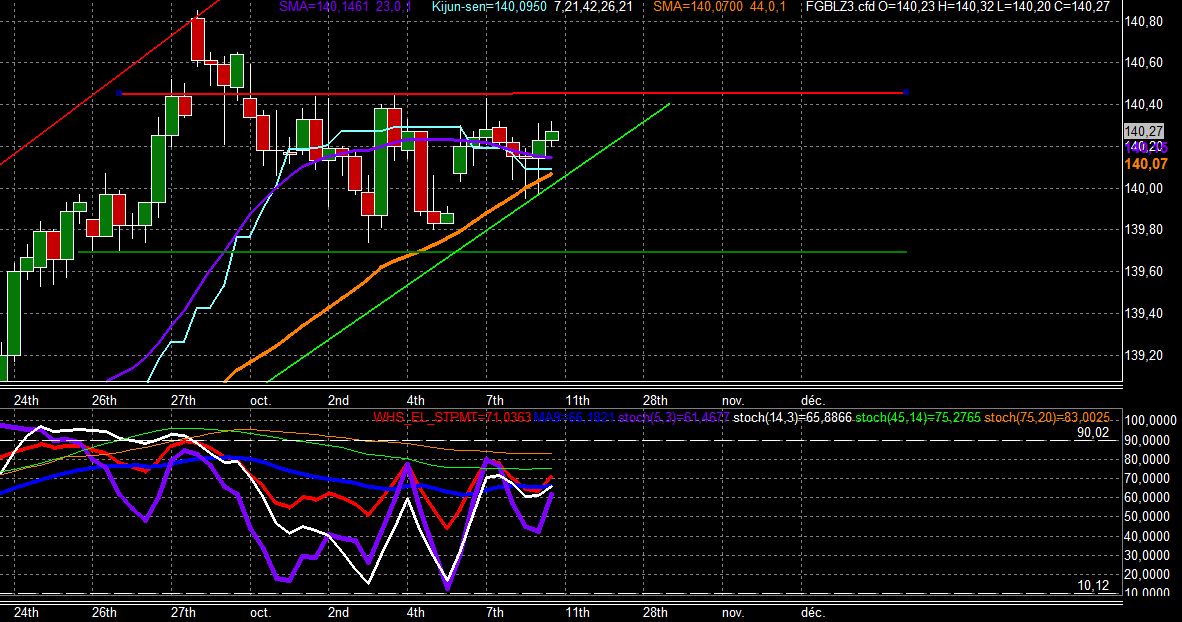Click nov. on the price chart date axis
The height and width of the screenshot is (622, 1182).
pyautogui.click(x=733, y=400)
